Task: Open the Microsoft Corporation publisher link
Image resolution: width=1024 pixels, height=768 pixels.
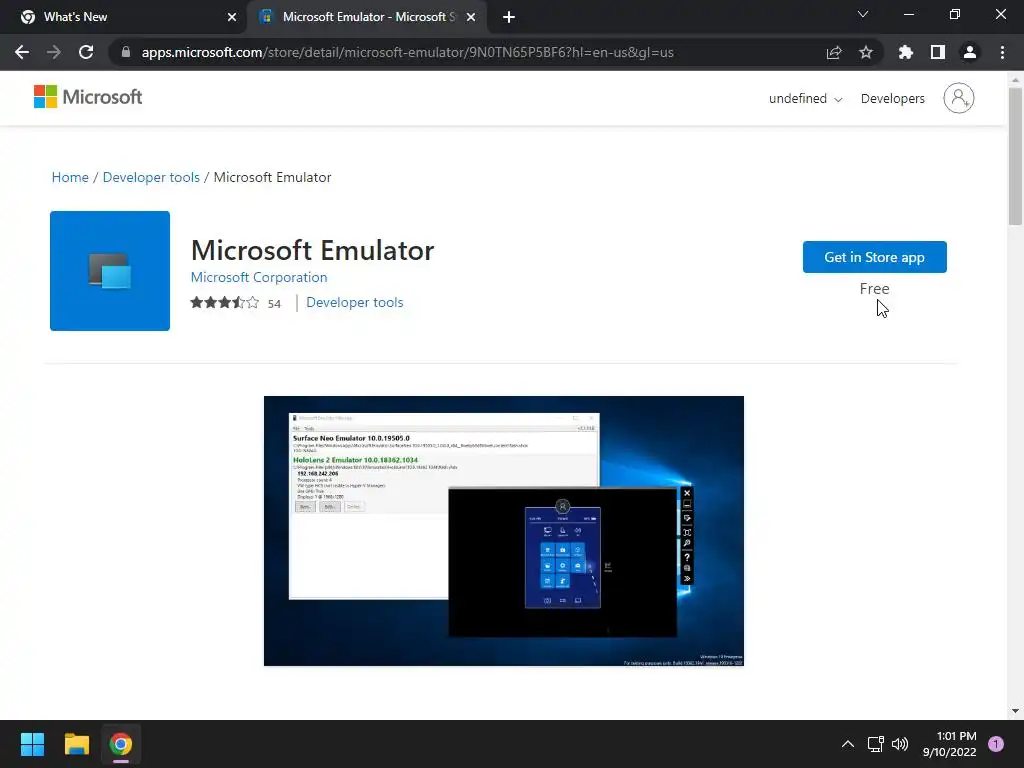Action: pos(259,278)
